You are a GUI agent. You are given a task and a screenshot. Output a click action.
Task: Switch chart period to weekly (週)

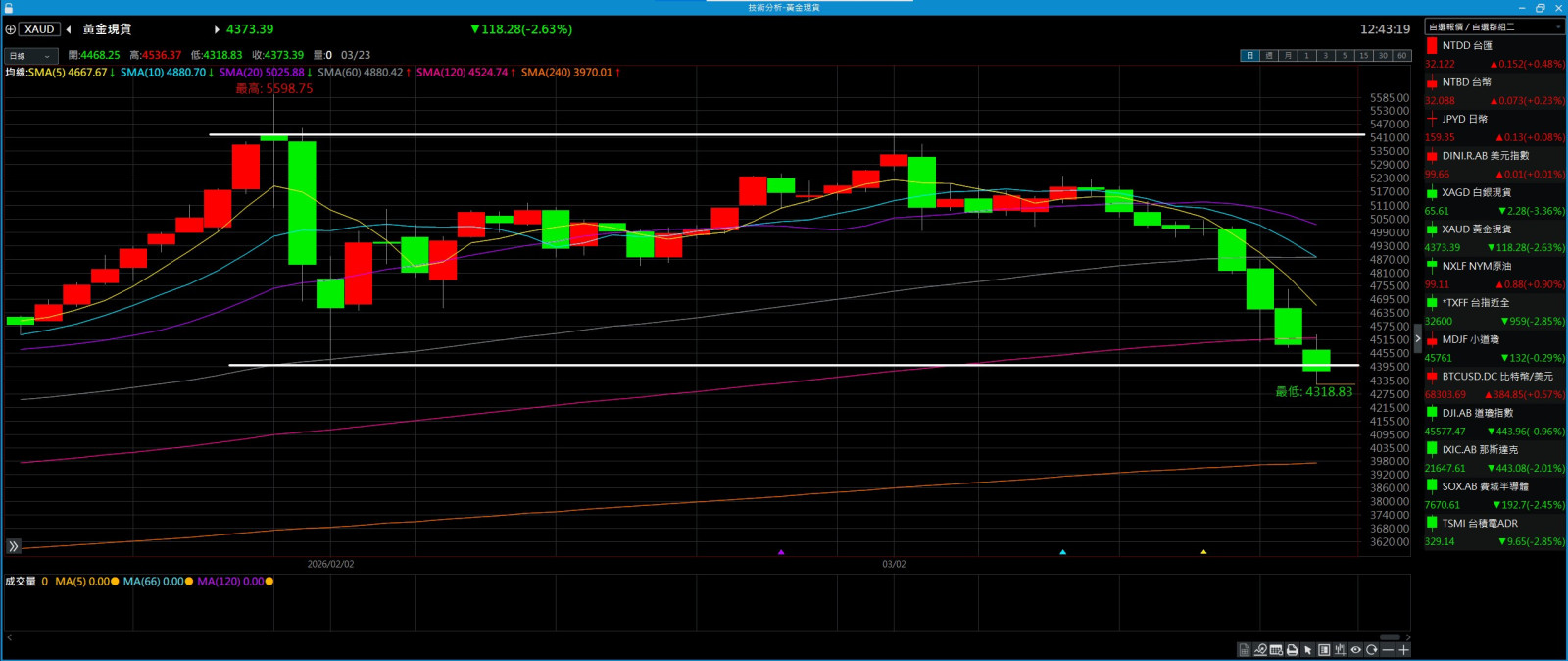pyautogui.click(x=1269, y=56)
